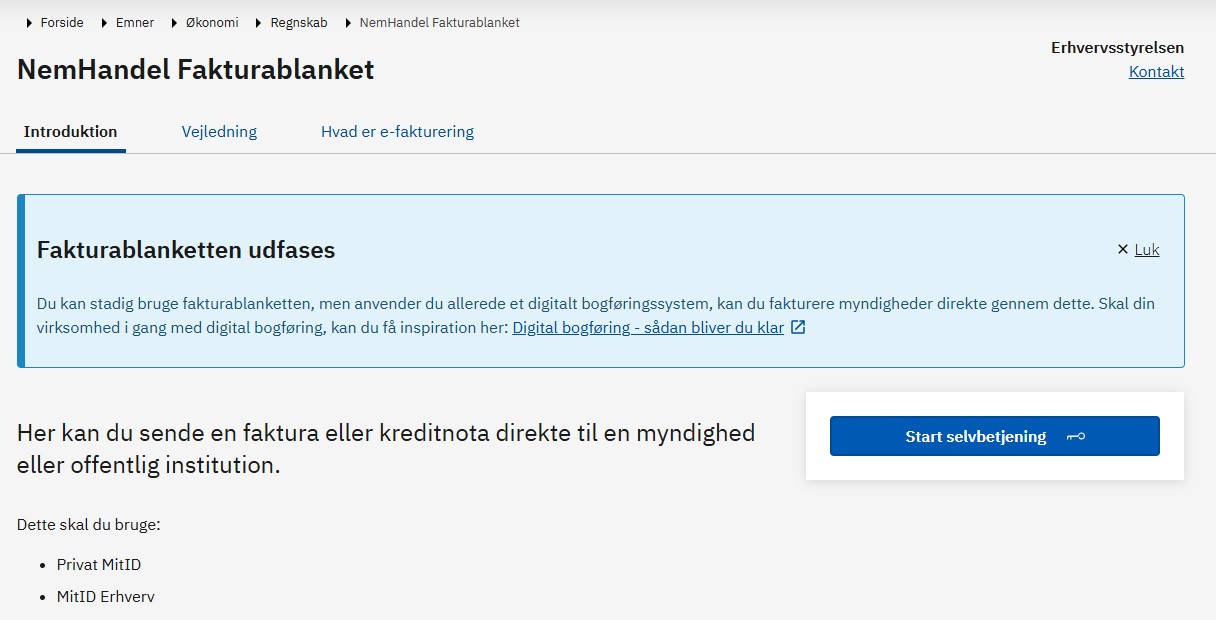
Task: Click MitID Erhverv list item
Action: point(106,597)
